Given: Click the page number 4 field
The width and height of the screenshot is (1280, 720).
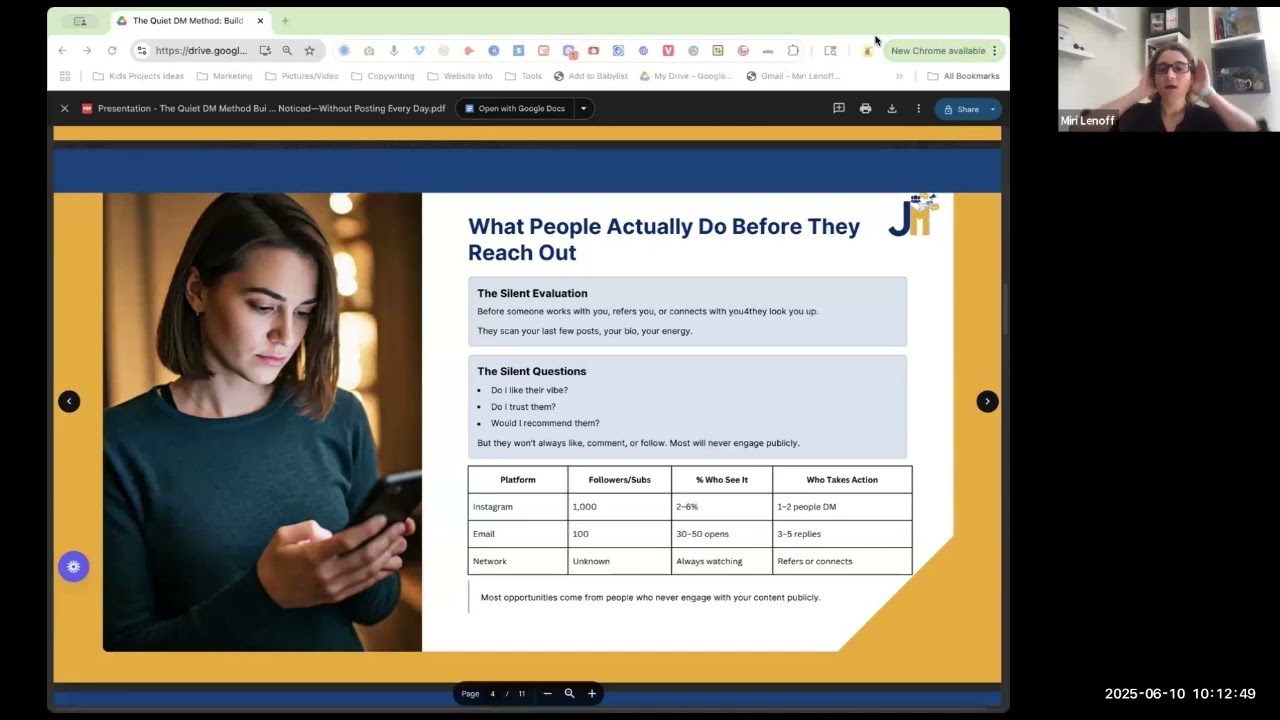Looking at the screenshot, I should (x=492, y=693).
